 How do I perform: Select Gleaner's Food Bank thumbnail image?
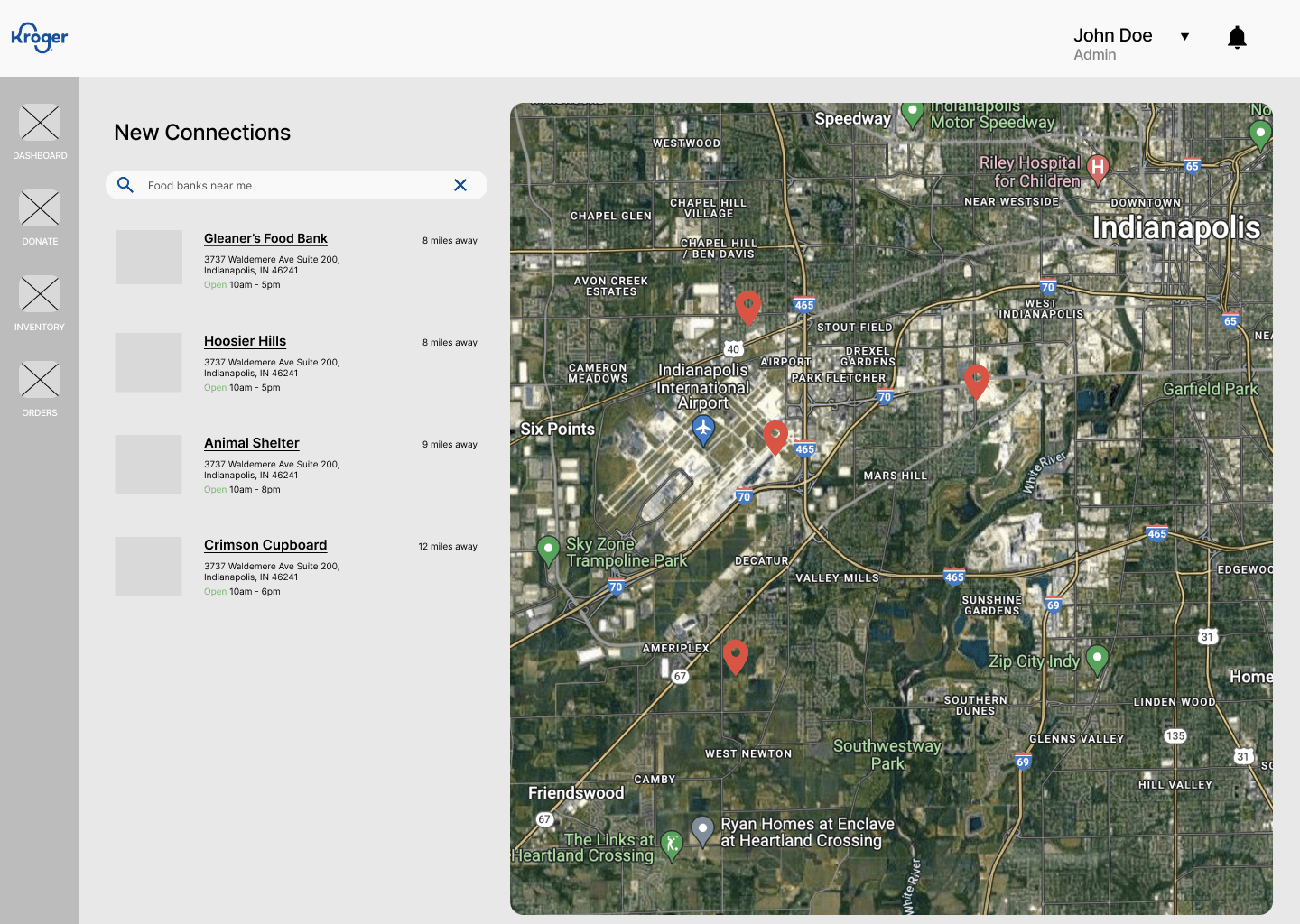click(x=149, y=257)
